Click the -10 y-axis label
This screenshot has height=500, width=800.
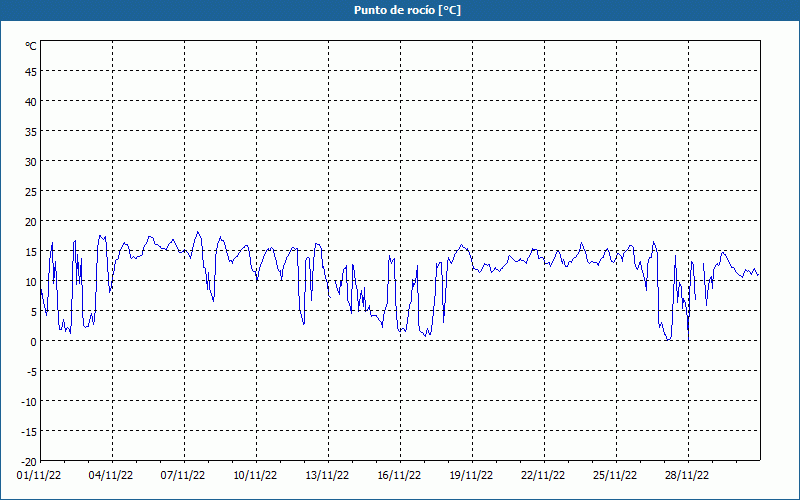point(29,402)
